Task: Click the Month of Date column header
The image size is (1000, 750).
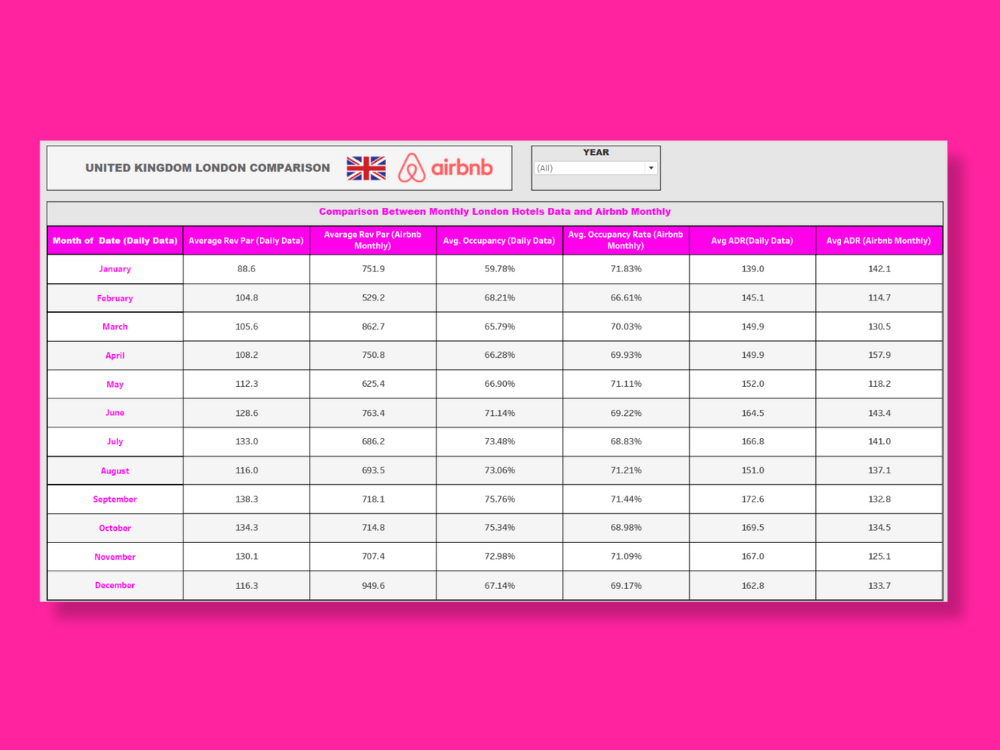Action: click(115, 240)
